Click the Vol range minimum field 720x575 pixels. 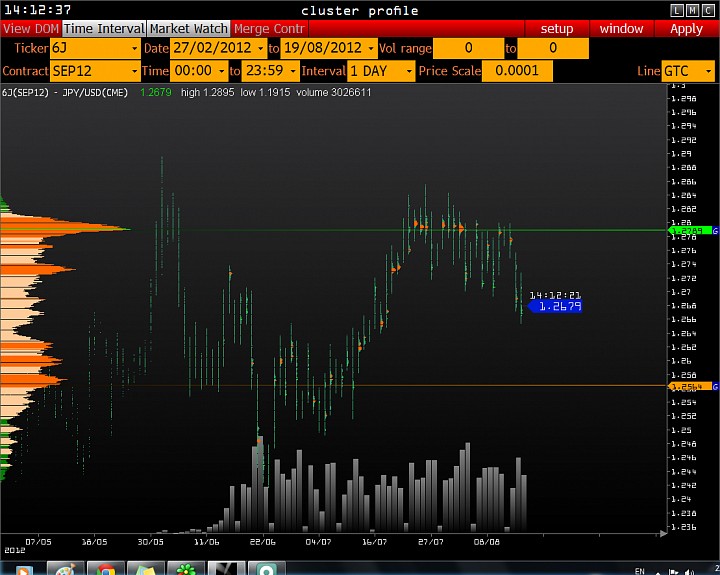tap(468, 48)
